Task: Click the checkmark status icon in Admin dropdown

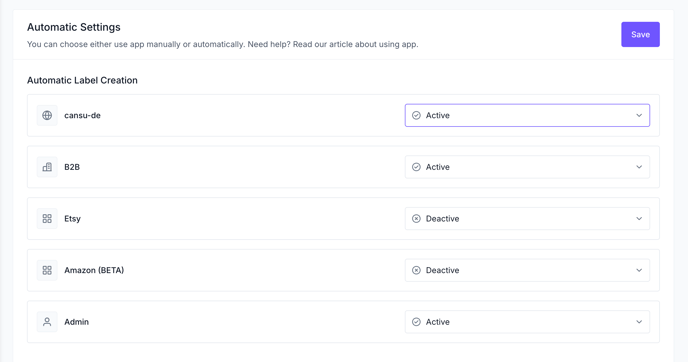Action: click(x=416, y=322)
